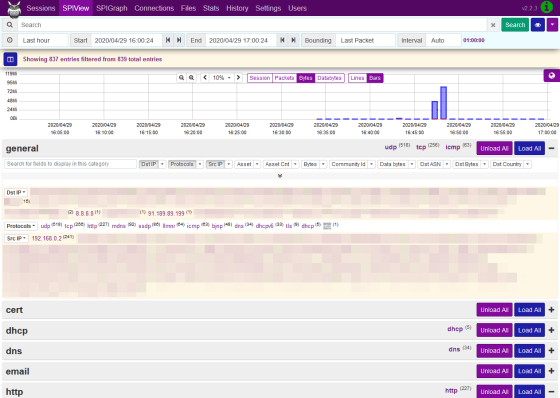Jump end time to end of day
The image size is (560, 398).
(x=293, y=40)
